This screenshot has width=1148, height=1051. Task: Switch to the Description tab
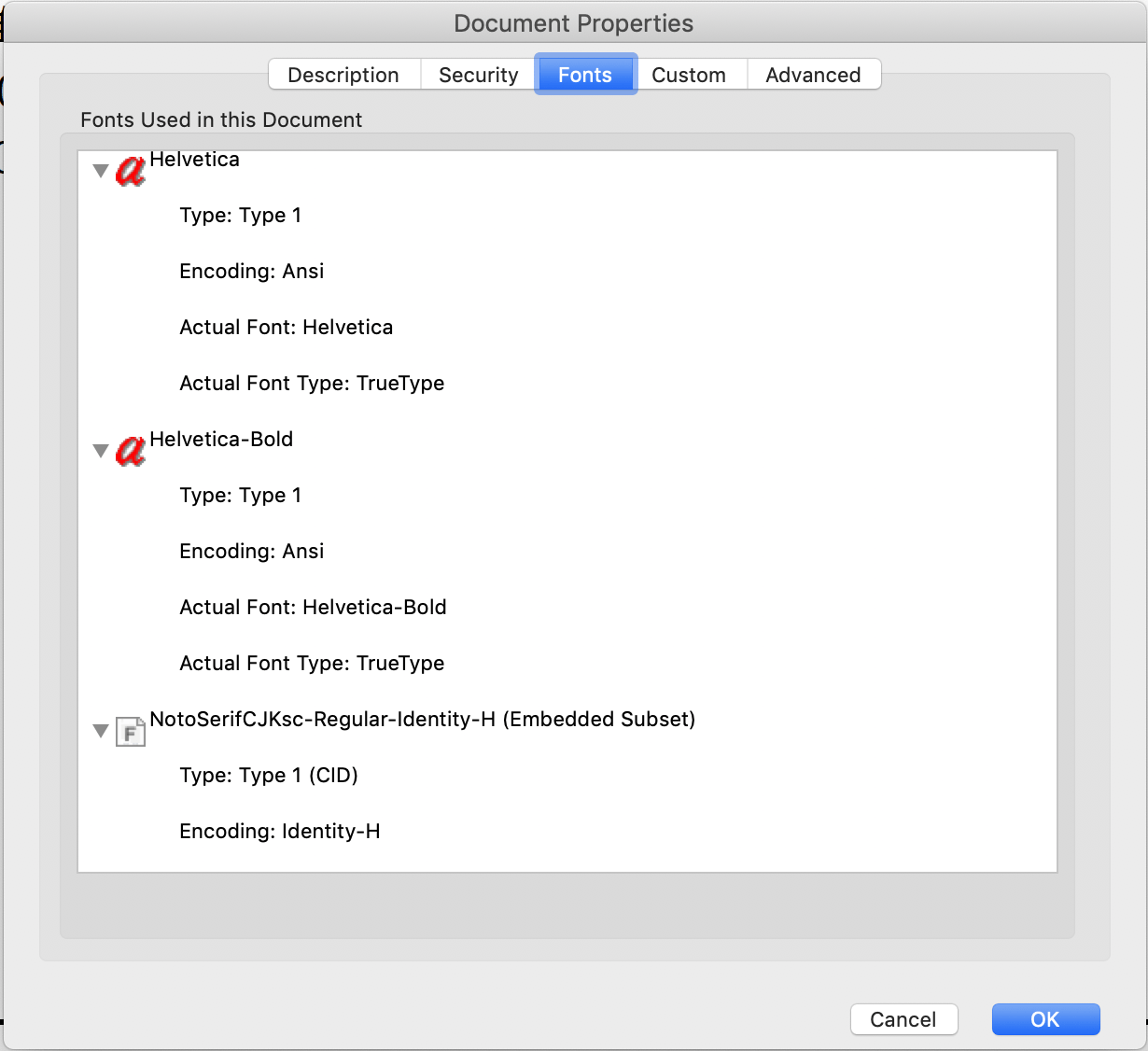click(343, 75)
